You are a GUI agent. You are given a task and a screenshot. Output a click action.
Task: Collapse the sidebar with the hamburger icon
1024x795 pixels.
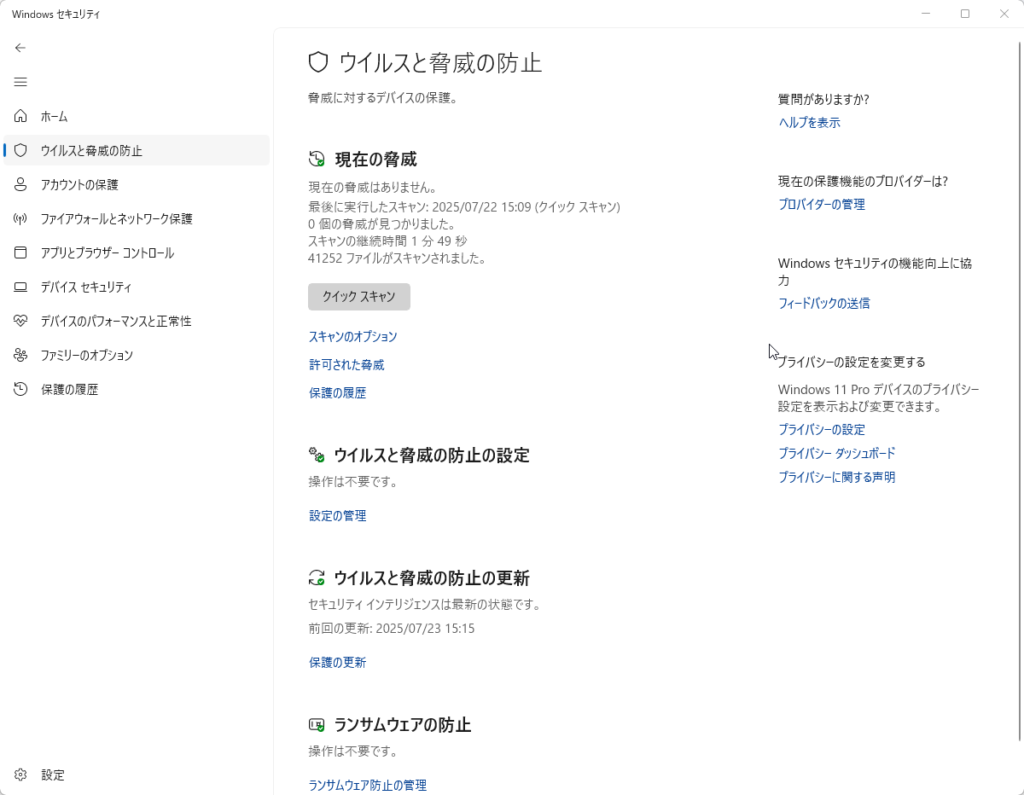(x=20, y=82)
